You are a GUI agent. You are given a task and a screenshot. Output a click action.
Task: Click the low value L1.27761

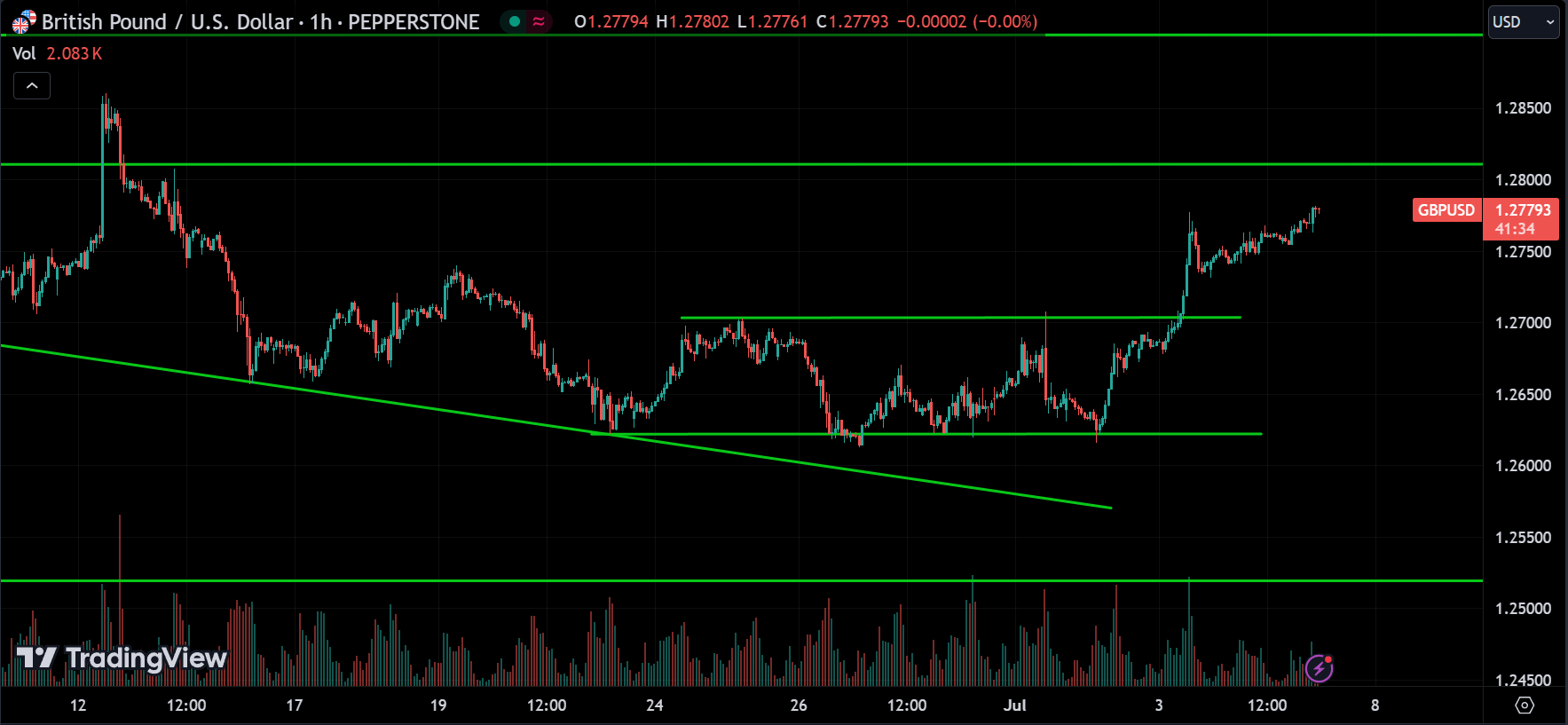click(773, 21)
